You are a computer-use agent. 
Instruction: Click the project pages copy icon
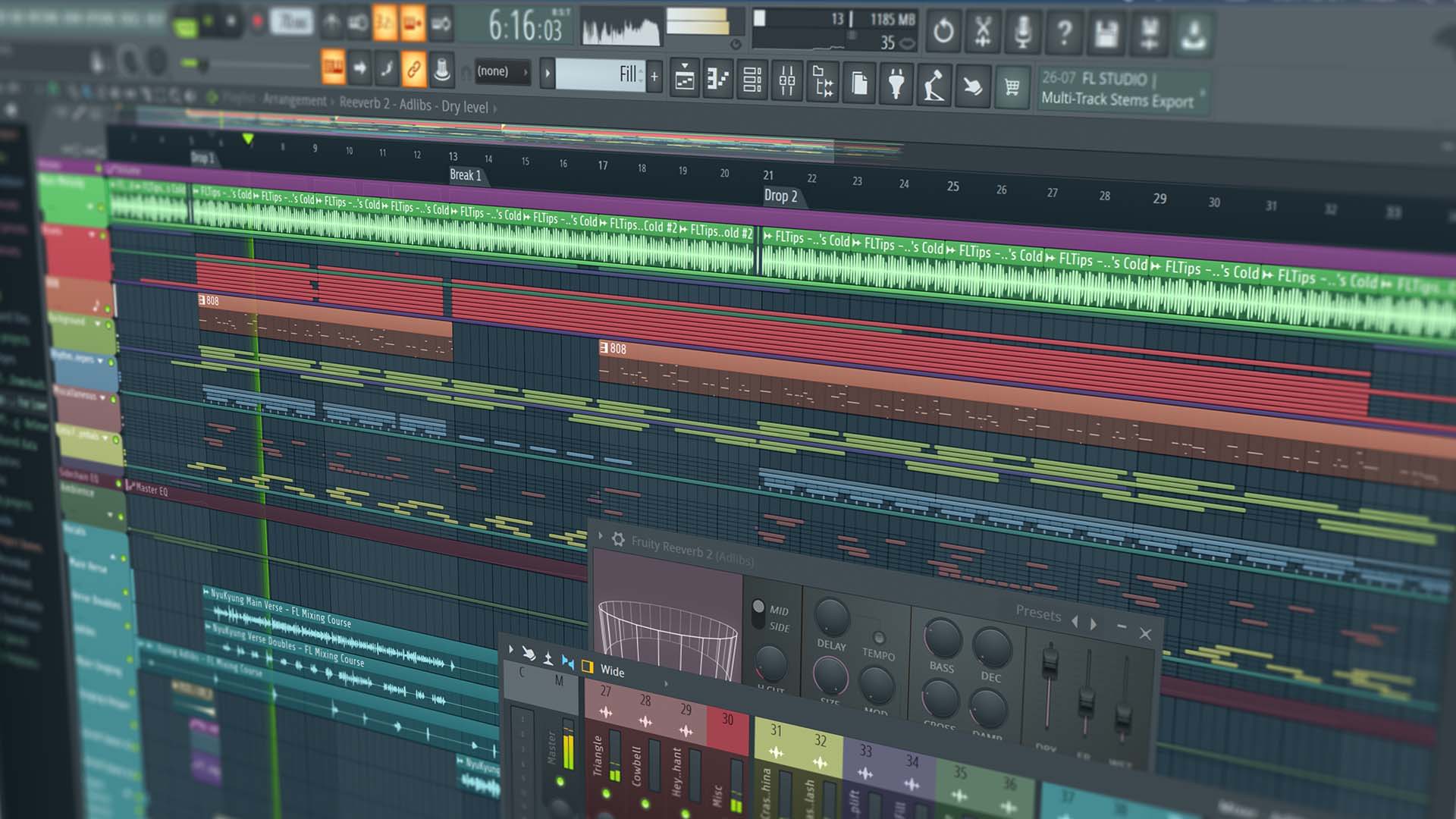coord(858,83)
